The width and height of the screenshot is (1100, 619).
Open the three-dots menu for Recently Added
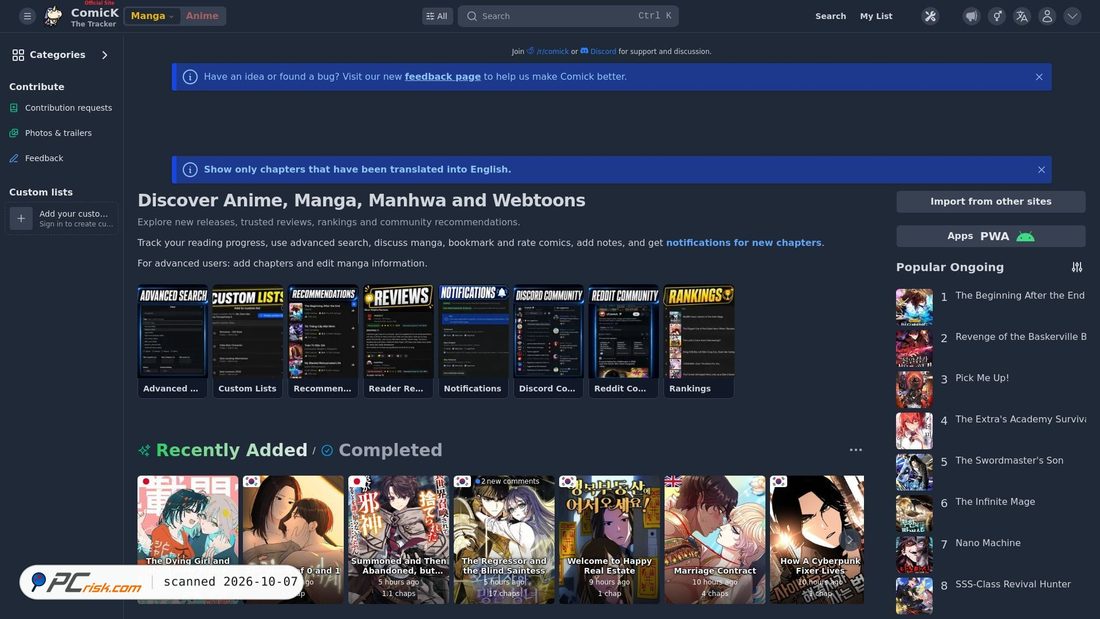click(855, 450)
